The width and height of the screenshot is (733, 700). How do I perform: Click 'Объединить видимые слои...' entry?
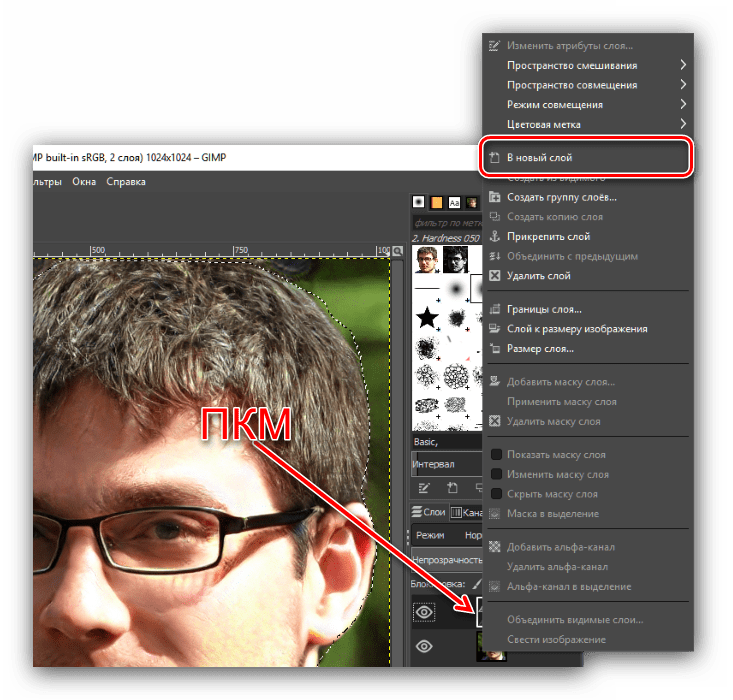pyautogui.click(x=586, y=620)
